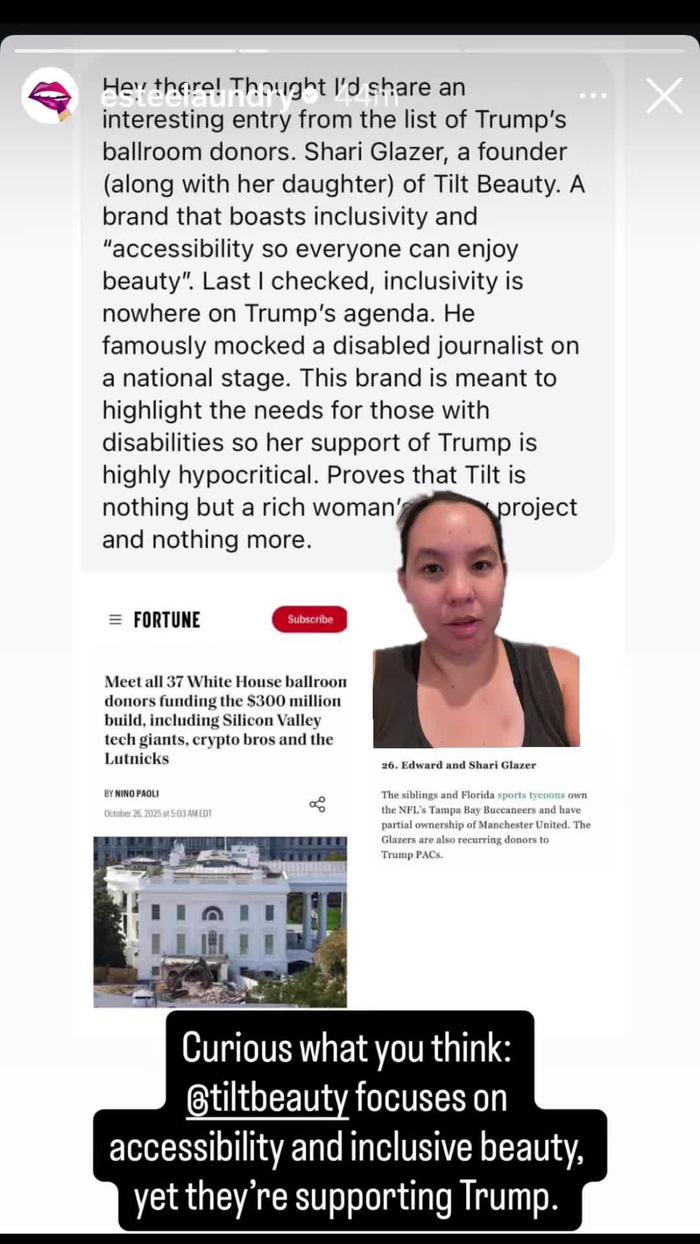Tap the White House demolition photo
Image resolution: width=700 pixels, height=1244 pixels.
point(220,922)
